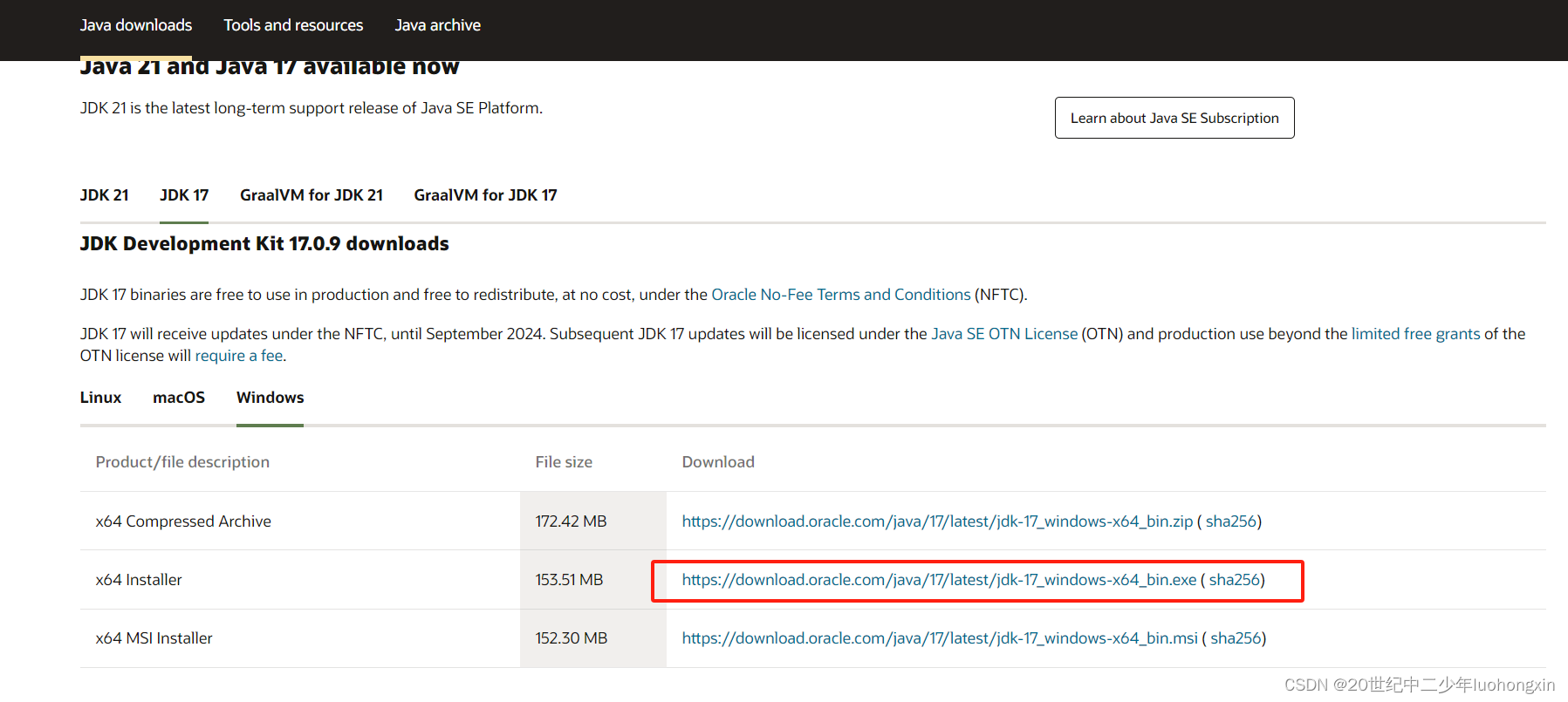Open sha256 link for msi installer

click(x=1236, y=638)
